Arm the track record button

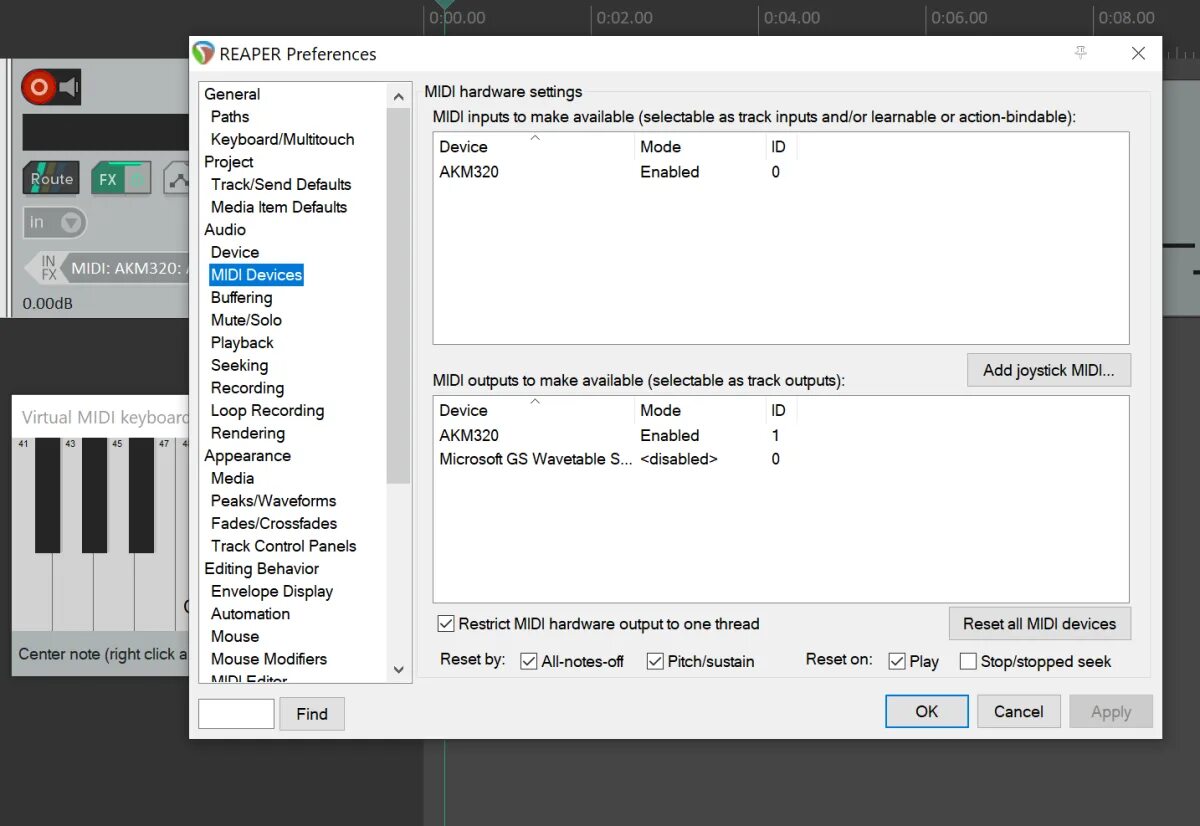pyautogui.click(x=38, y=87)
